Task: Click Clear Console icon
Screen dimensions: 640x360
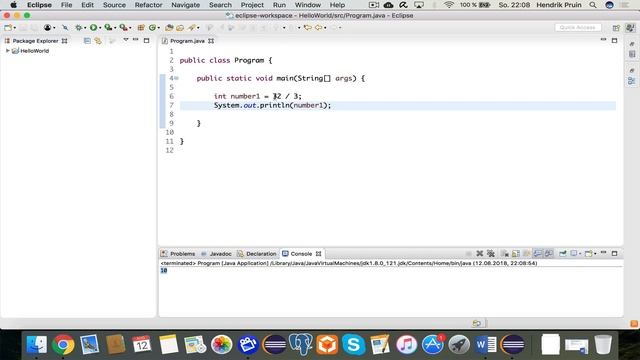Action: pyautogui.click(x=505, y=253)
